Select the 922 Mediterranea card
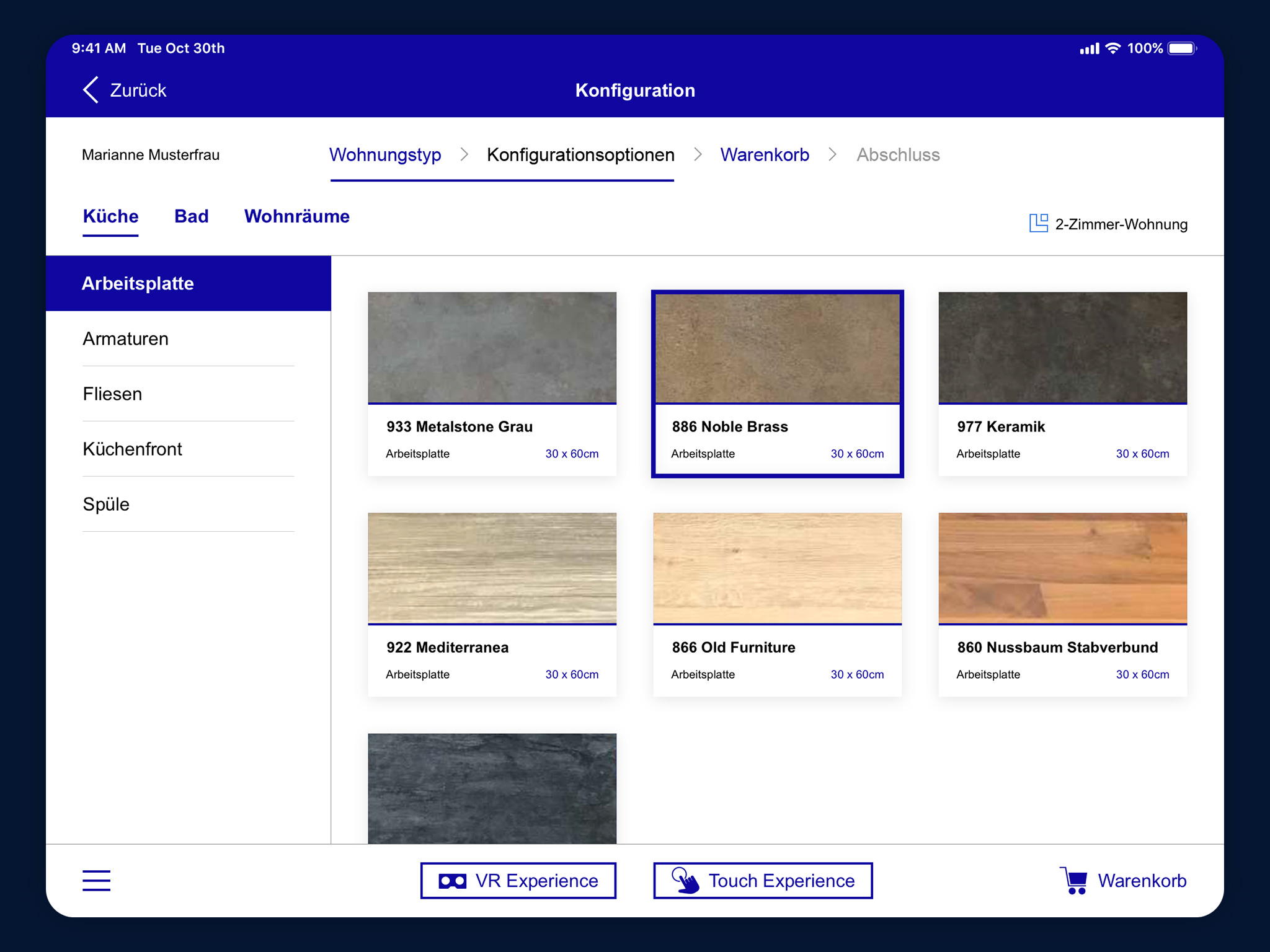 [492, 604]
